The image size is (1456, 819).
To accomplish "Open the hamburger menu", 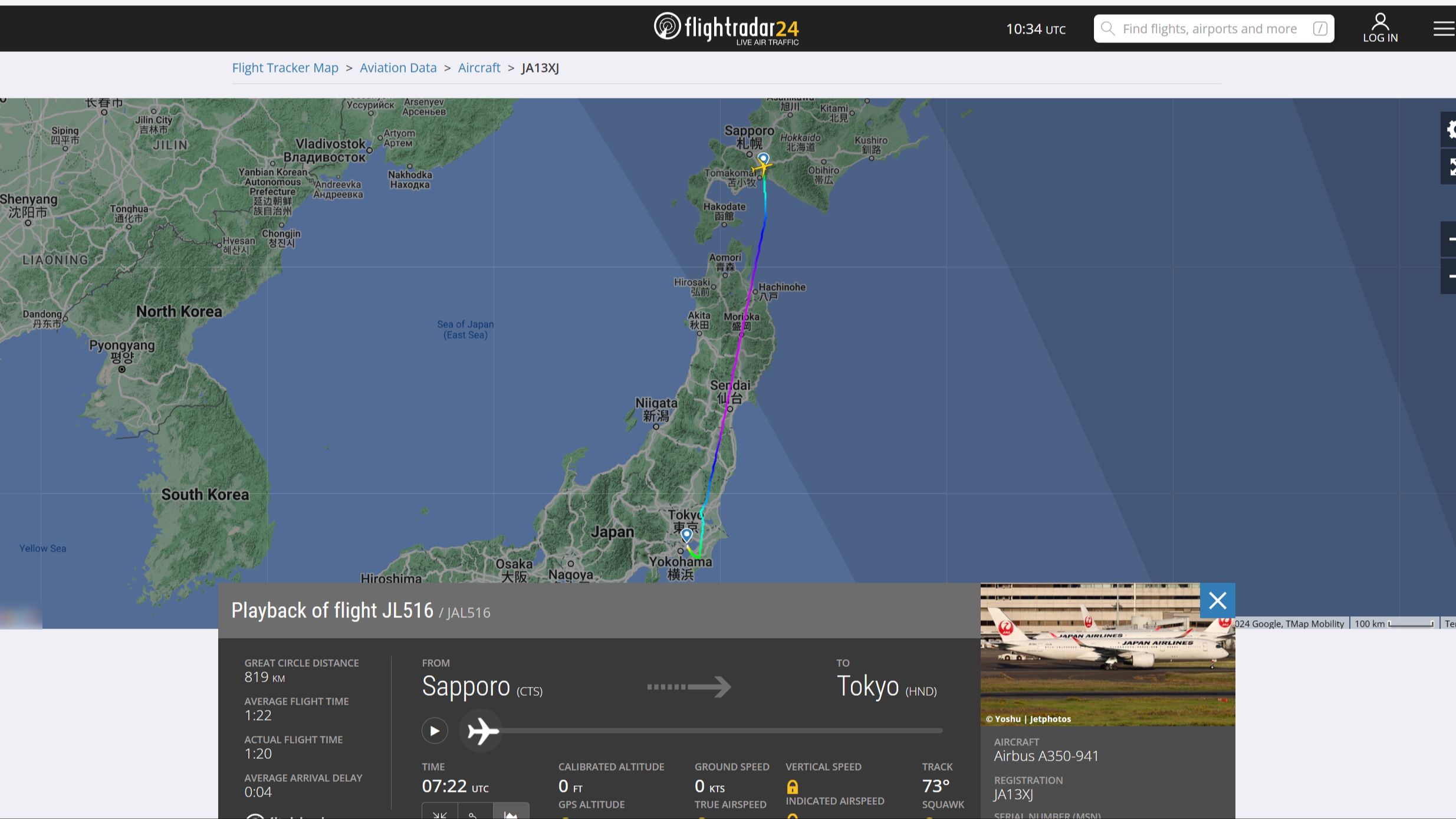I will (x=1443, y=28).
